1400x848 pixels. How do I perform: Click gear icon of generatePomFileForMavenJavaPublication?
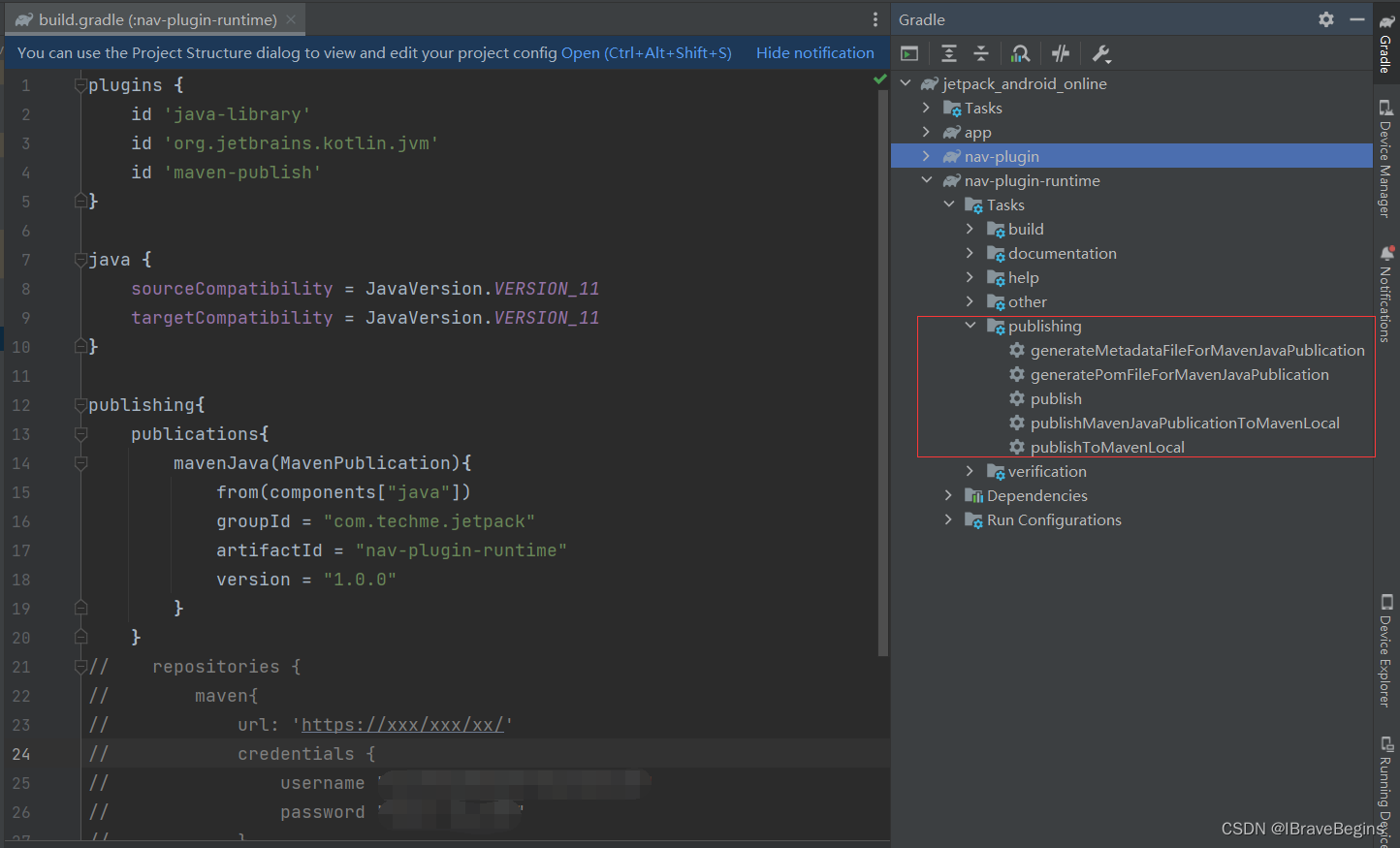point(1017,374)
